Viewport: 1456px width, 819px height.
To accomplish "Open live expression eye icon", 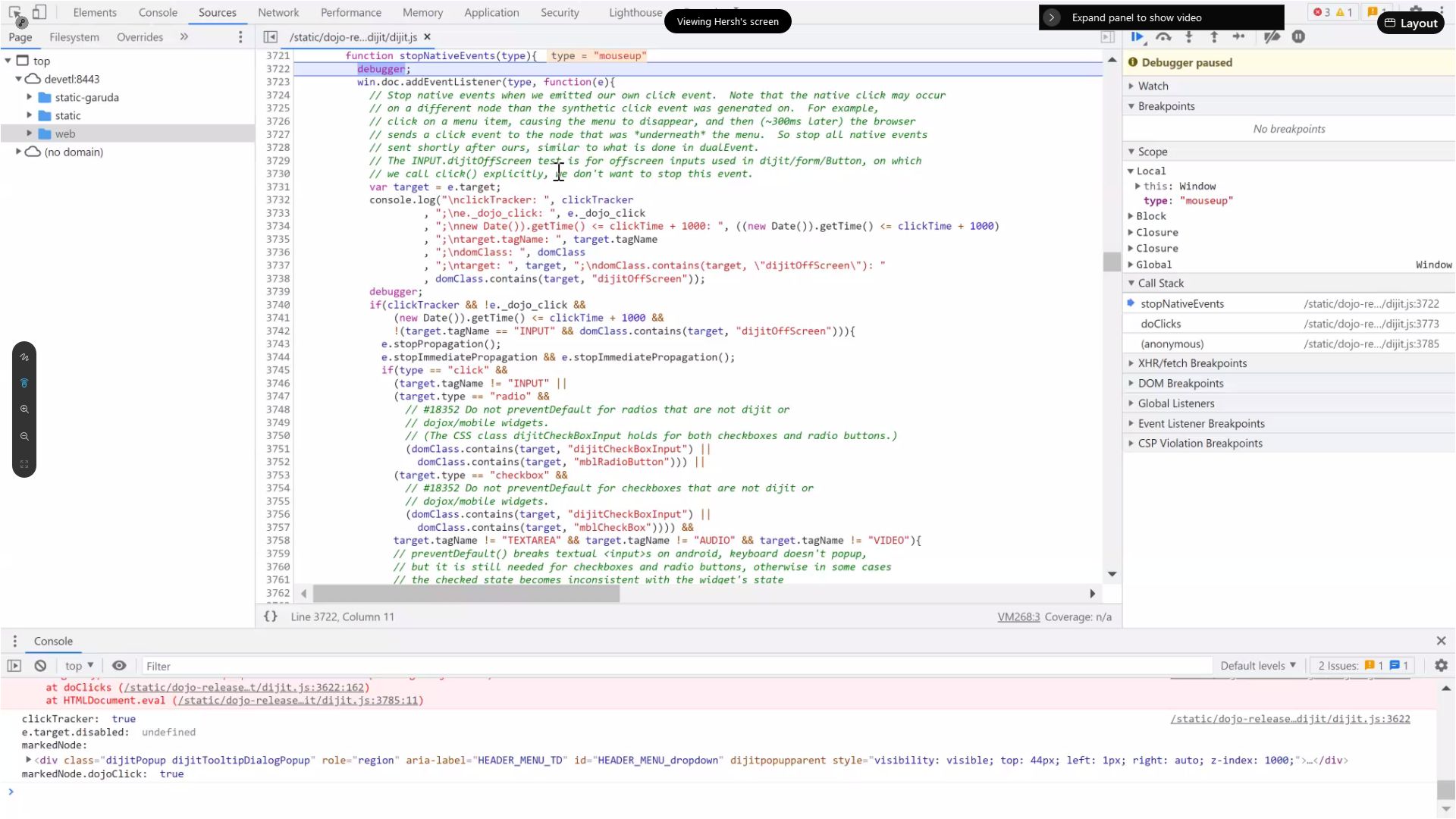I will coord(119,666).
